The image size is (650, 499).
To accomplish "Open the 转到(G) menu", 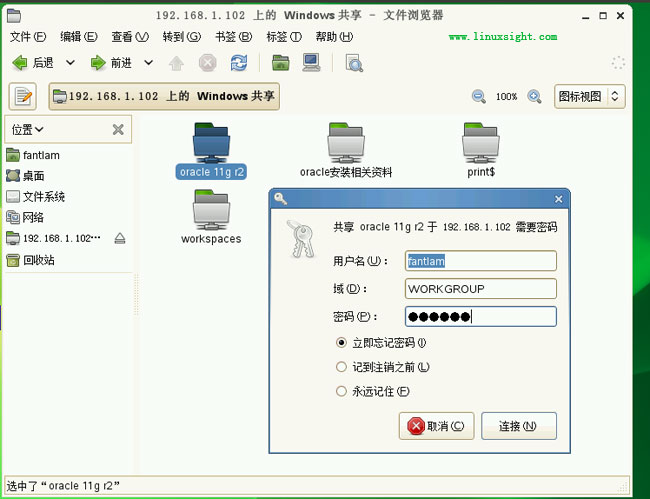I will pos(182,37).
